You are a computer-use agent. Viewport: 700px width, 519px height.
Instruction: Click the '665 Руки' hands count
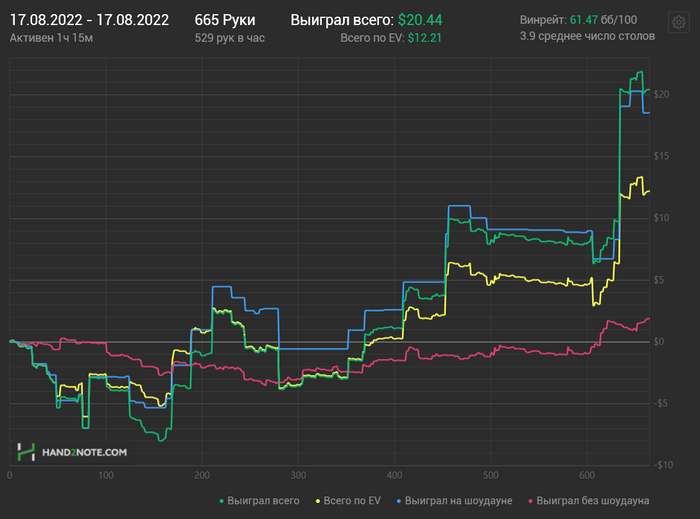[225, 20]
